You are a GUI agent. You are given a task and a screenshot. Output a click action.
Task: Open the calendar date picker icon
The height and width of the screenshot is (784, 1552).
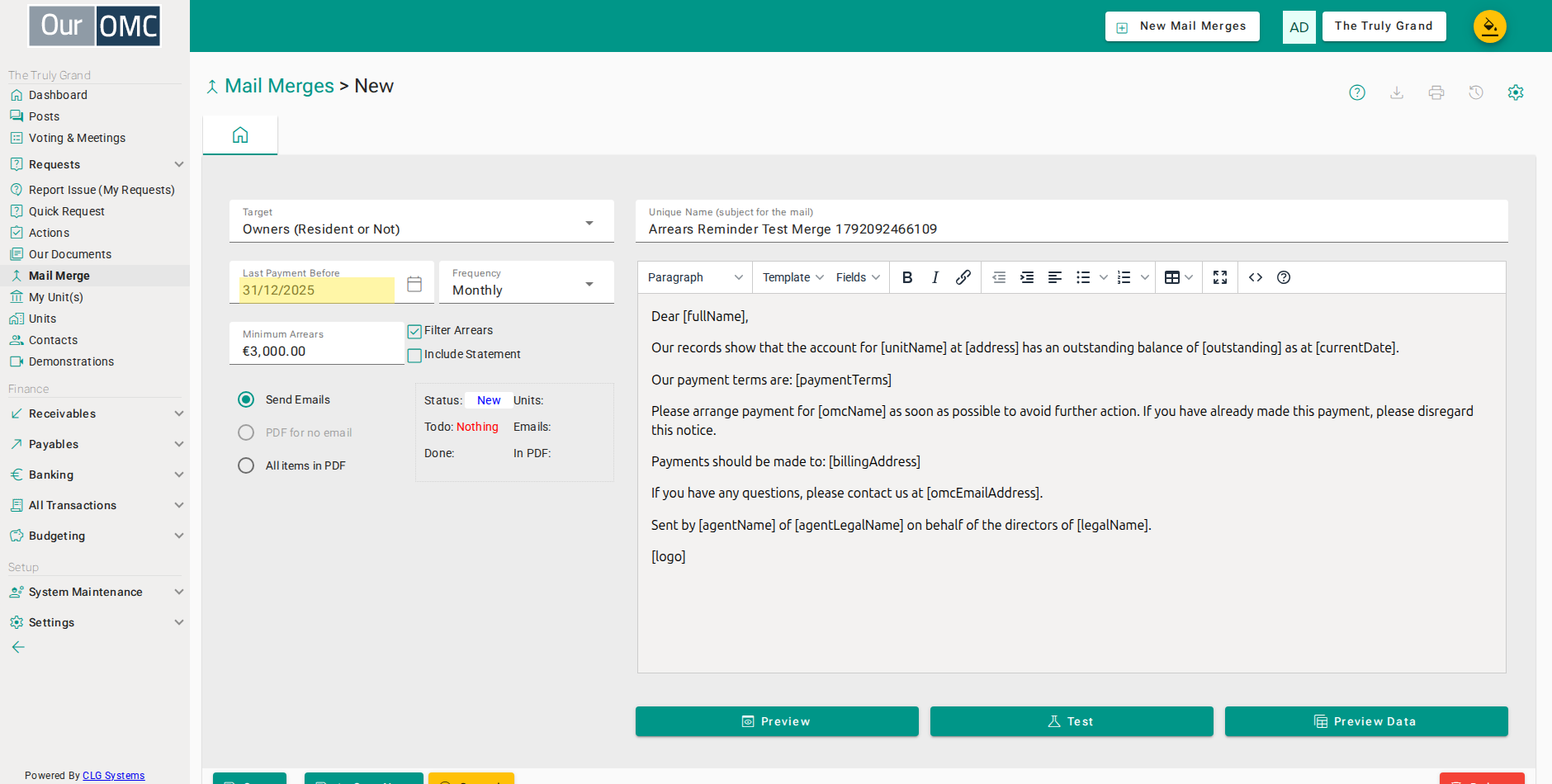click(414, 284)
